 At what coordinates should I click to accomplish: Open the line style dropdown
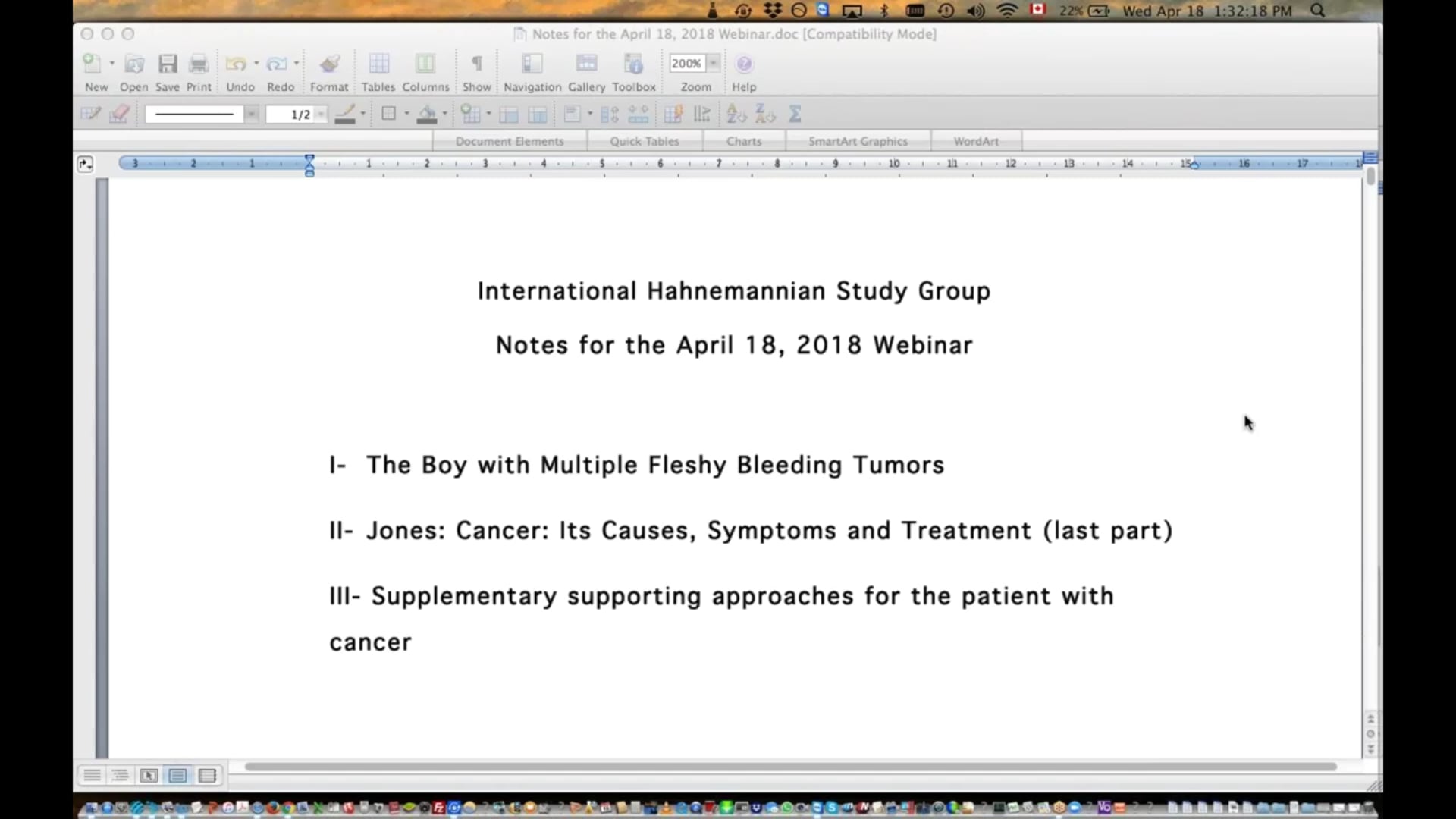click(x=251, y=114)
